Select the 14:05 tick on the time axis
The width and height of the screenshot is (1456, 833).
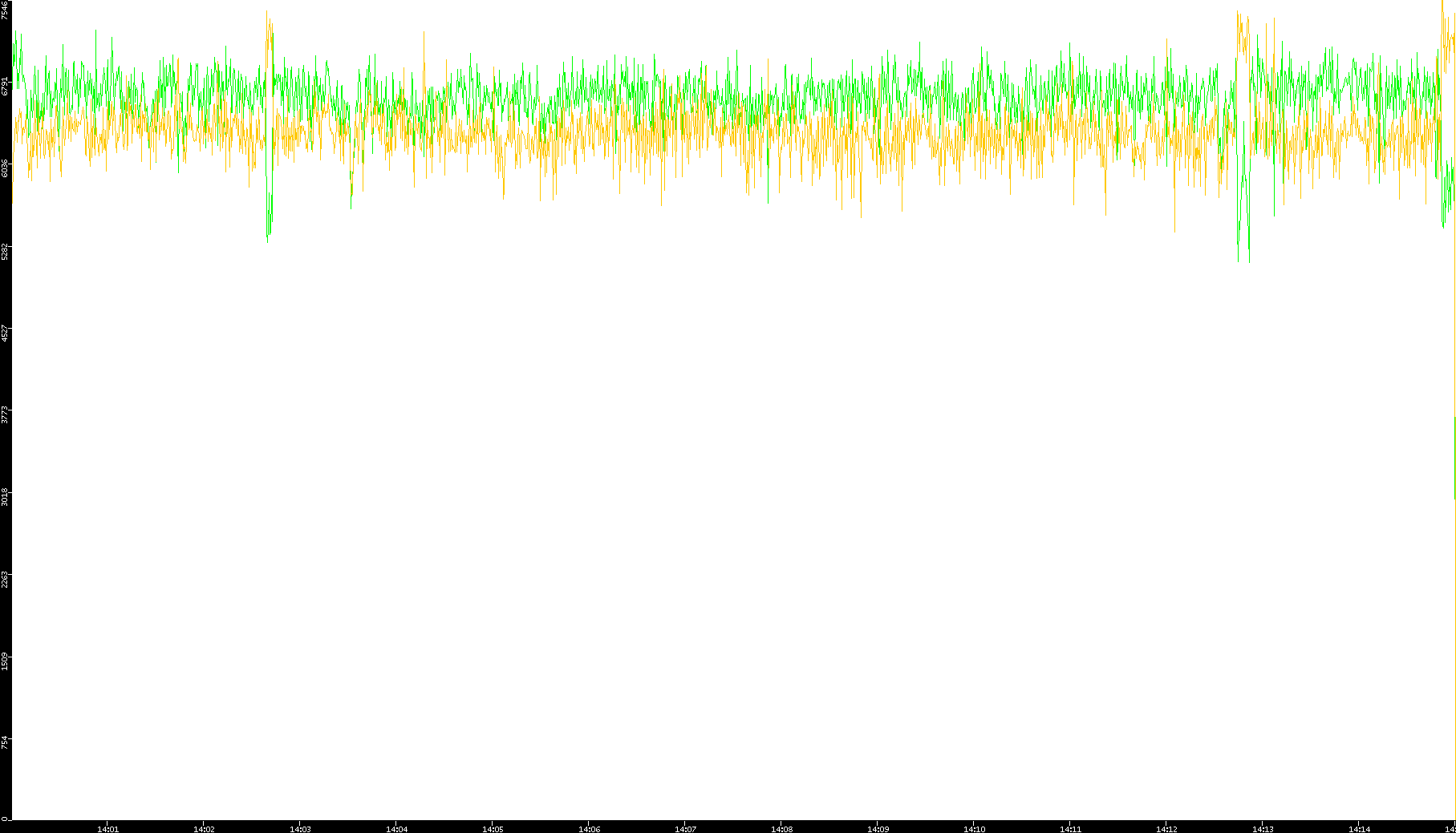pyautogui.click(x=493, y=828)
